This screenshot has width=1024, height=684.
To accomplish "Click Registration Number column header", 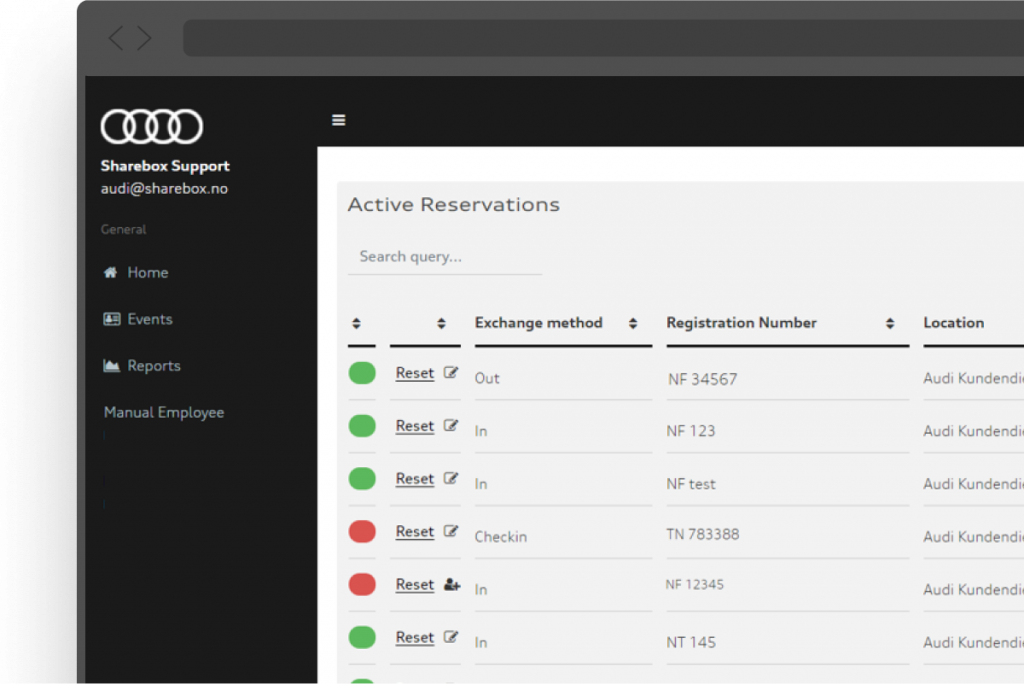I will tap(741, 323).
